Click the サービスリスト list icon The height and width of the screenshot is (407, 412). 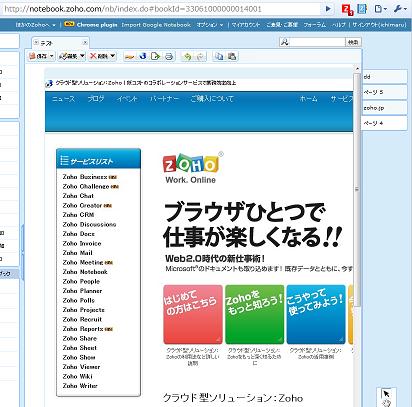click(x=64, y=160)
